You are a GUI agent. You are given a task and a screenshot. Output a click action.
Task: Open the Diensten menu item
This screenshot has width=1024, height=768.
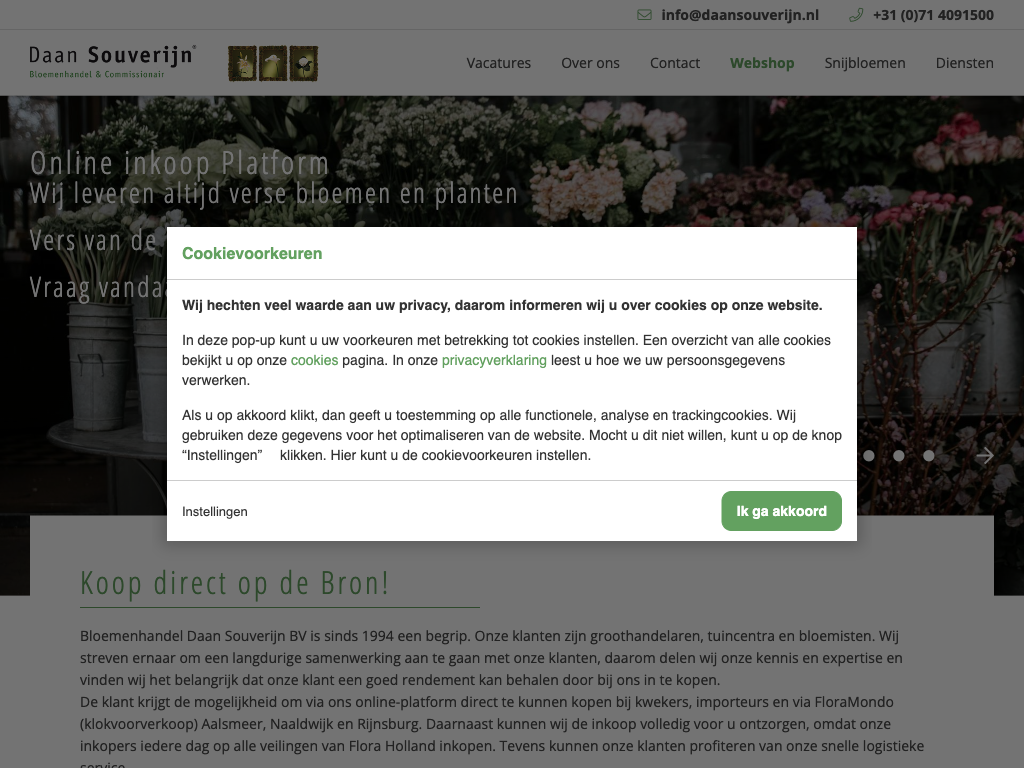[964, 63]
